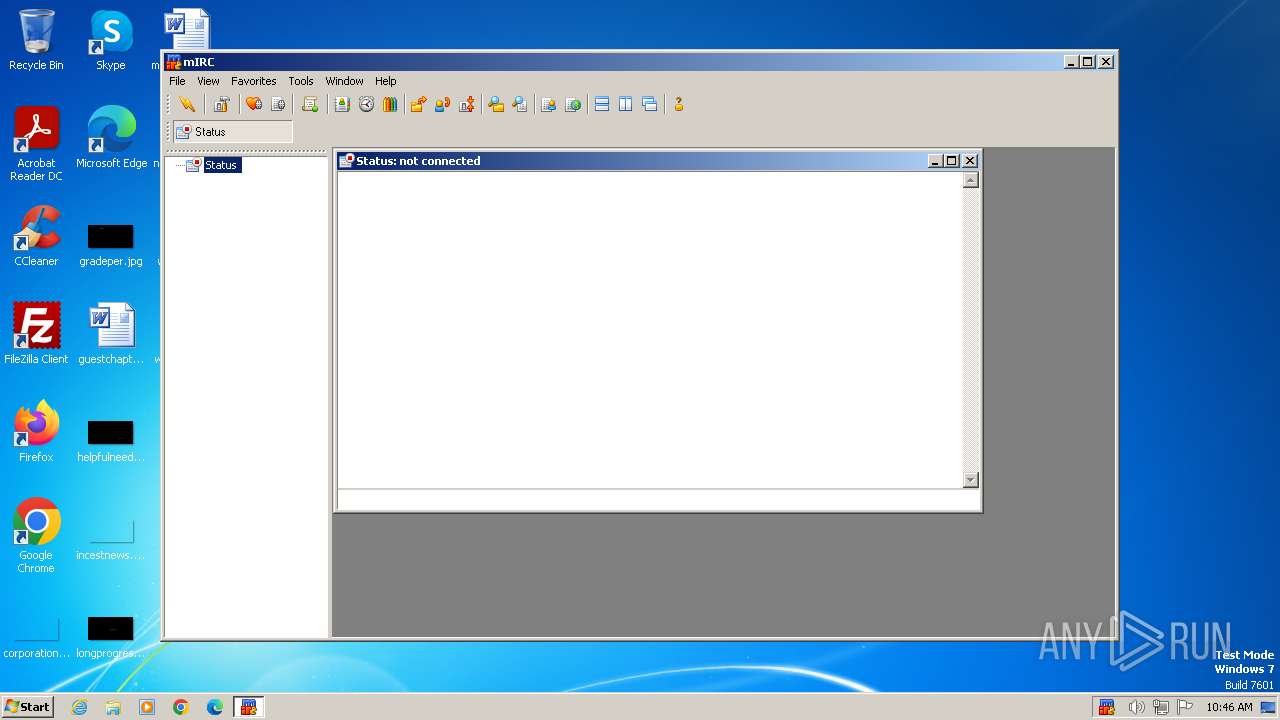
Task: Click the Status window vertical scrollbar track
Action: click(970, 330)
